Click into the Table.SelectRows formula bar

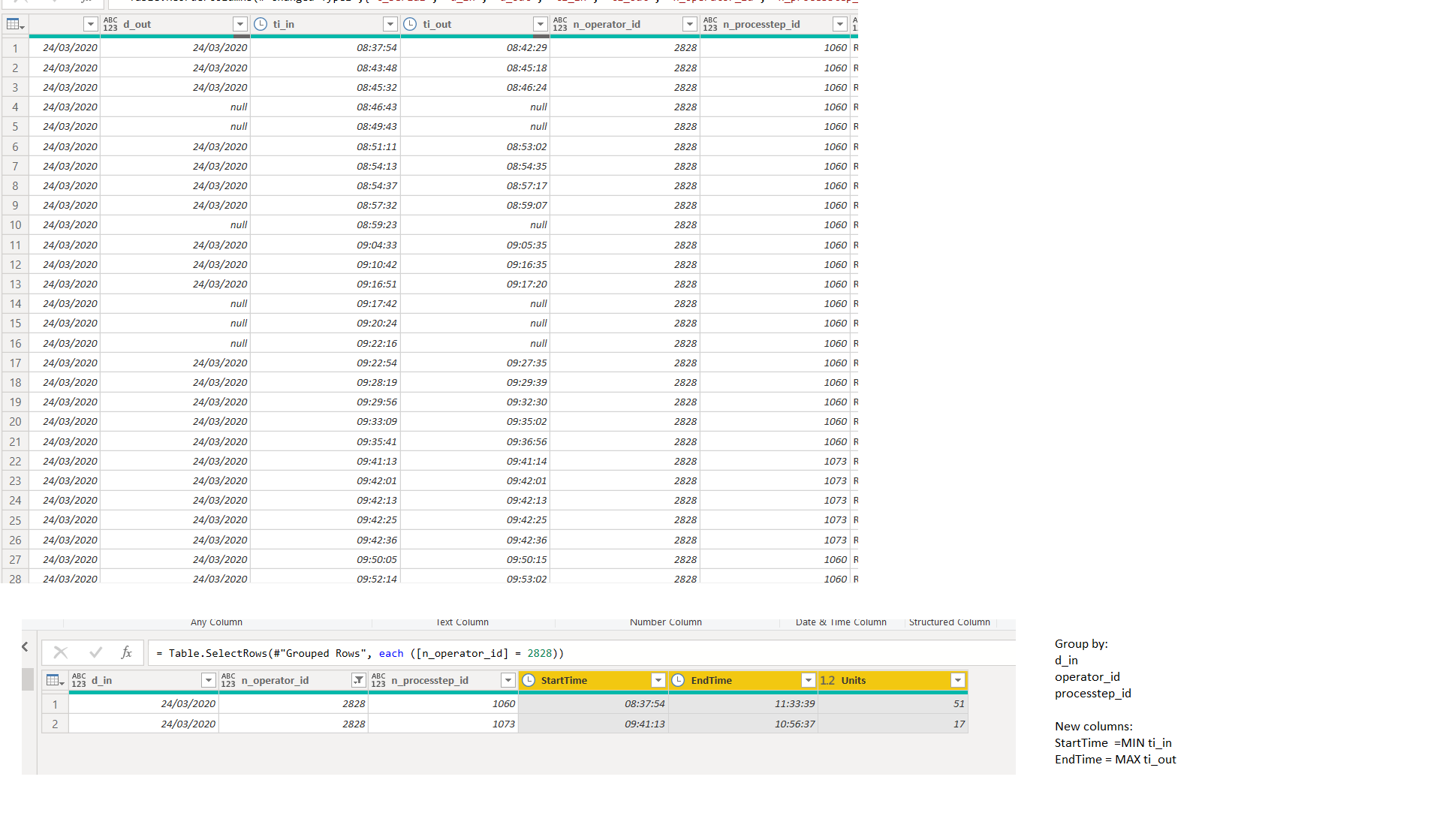click(582, 654)
